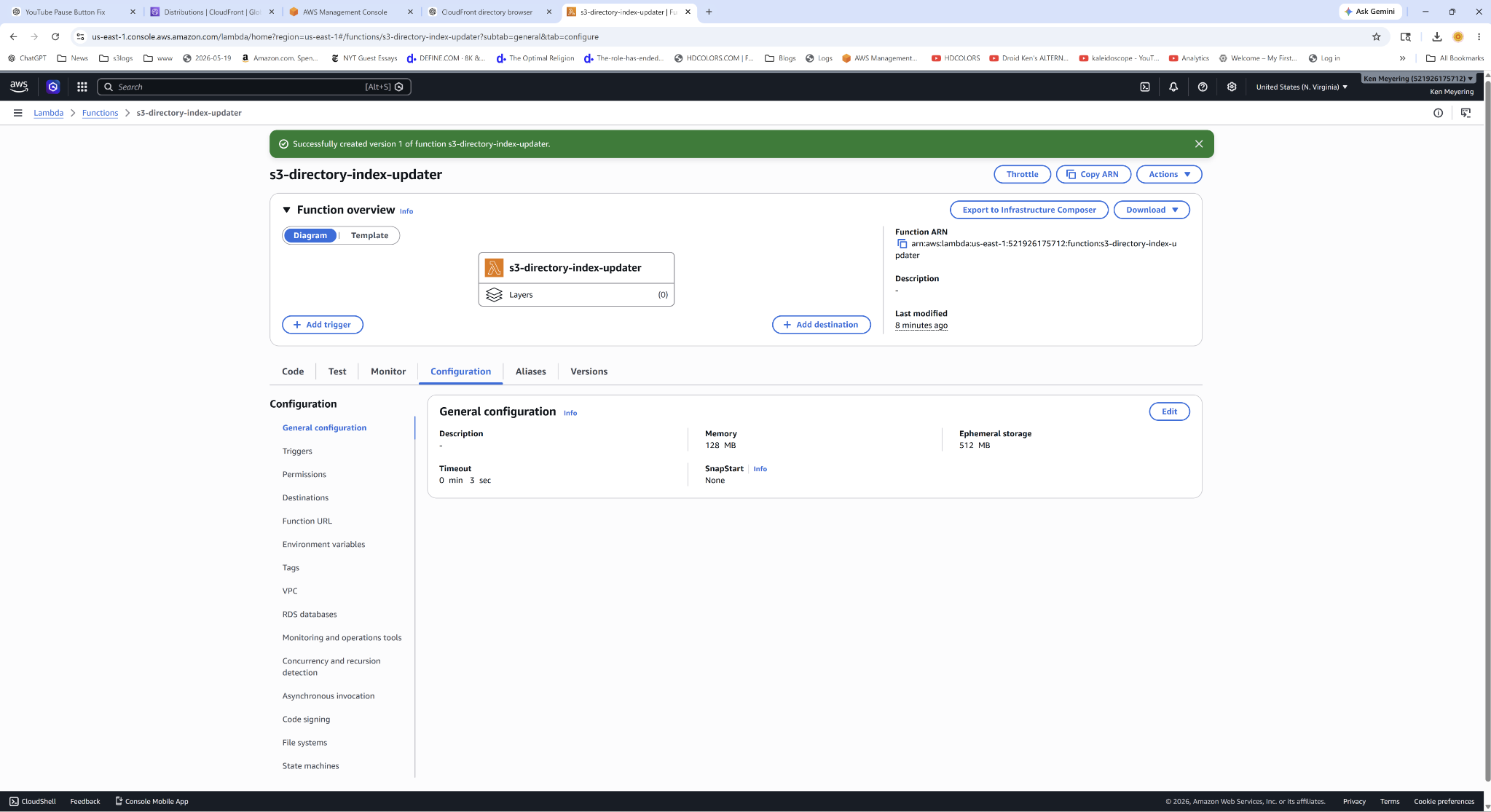1491x812 pixels.
Task: Open Console Mobile App link
Action: pyautogui.click(x=152, y=801)
